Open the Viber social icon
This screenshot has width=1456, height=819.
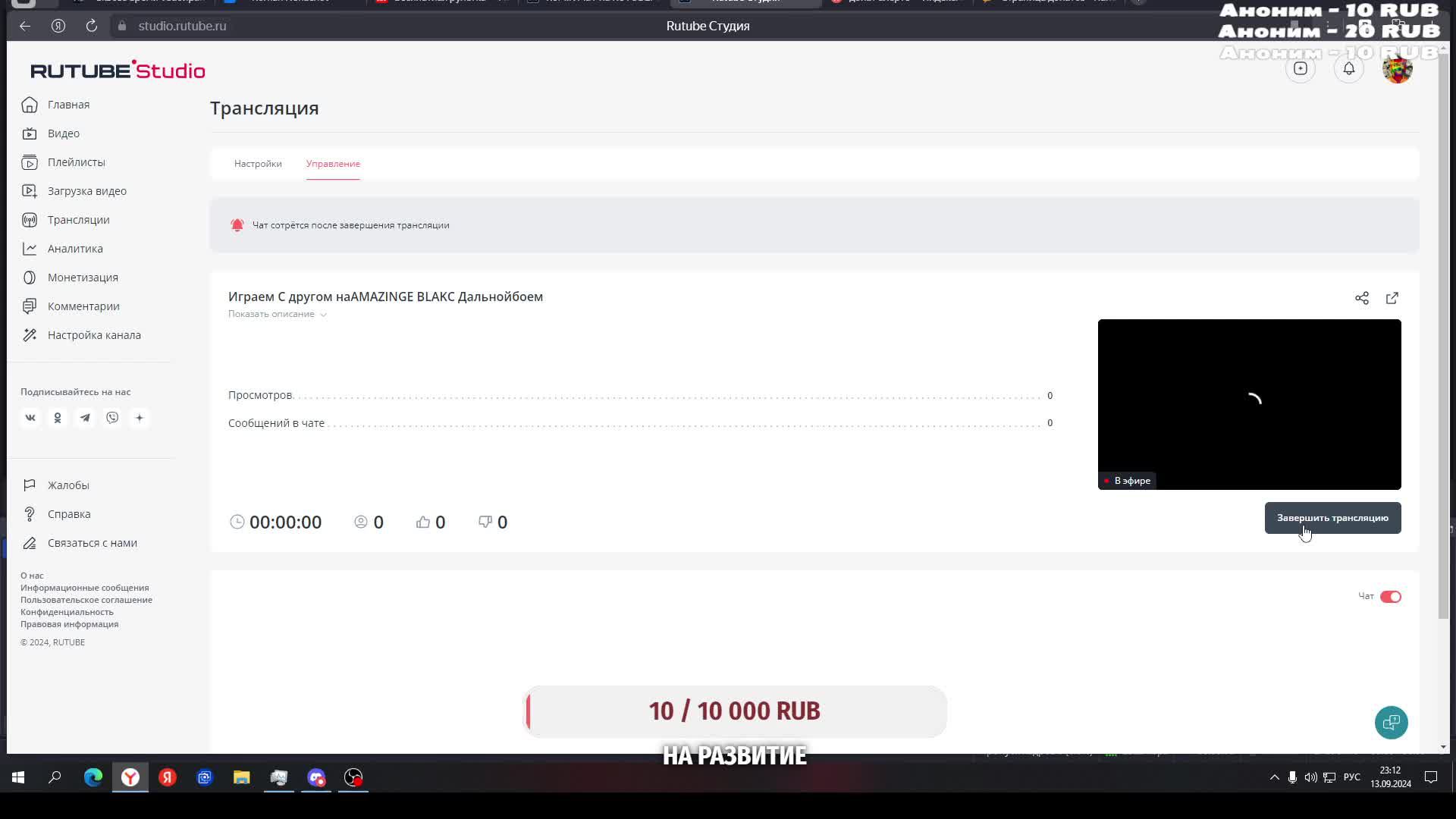tap(112, 418)
